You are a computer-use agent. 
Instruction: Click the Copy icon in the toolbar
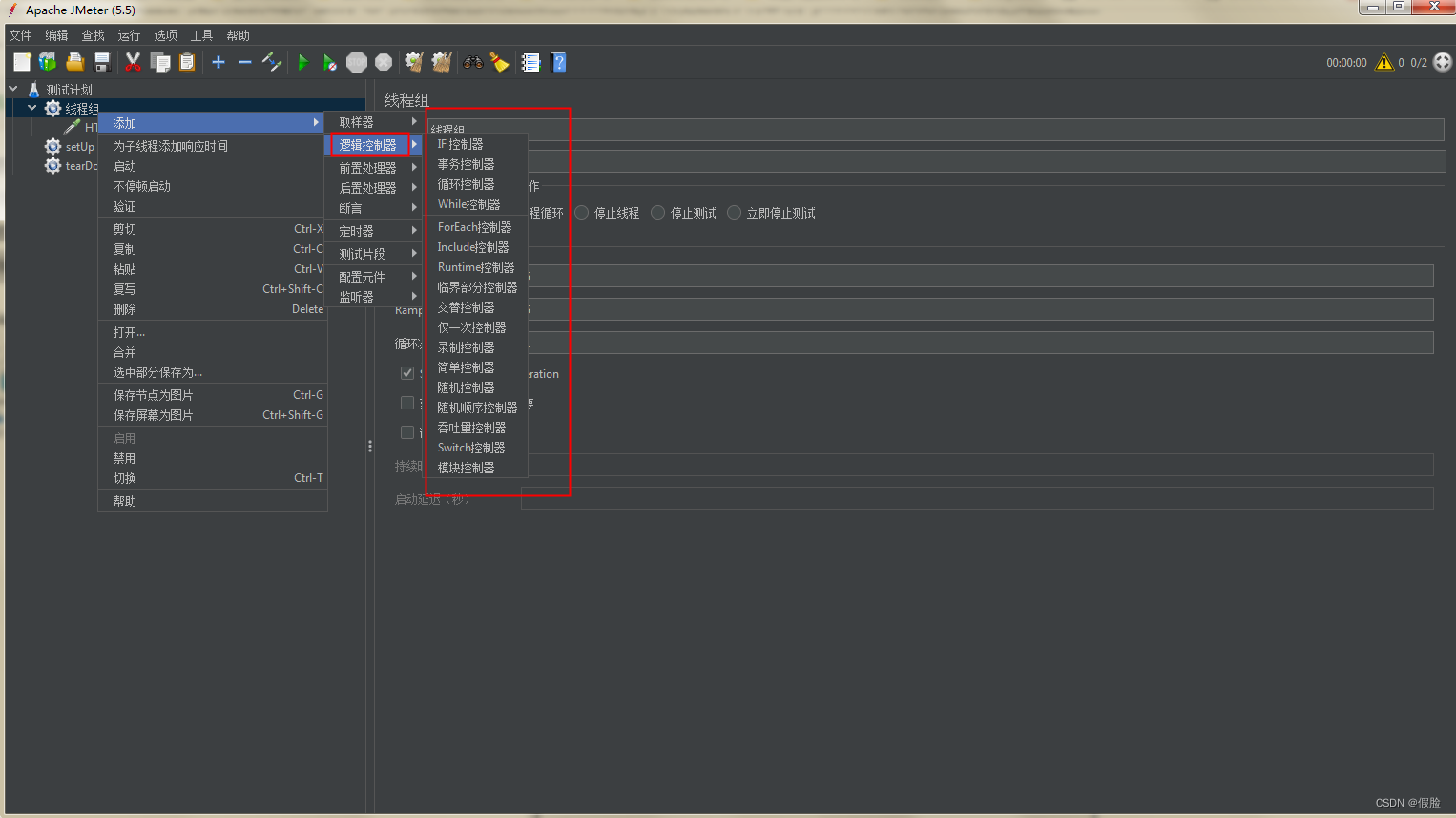click(160, 62)
